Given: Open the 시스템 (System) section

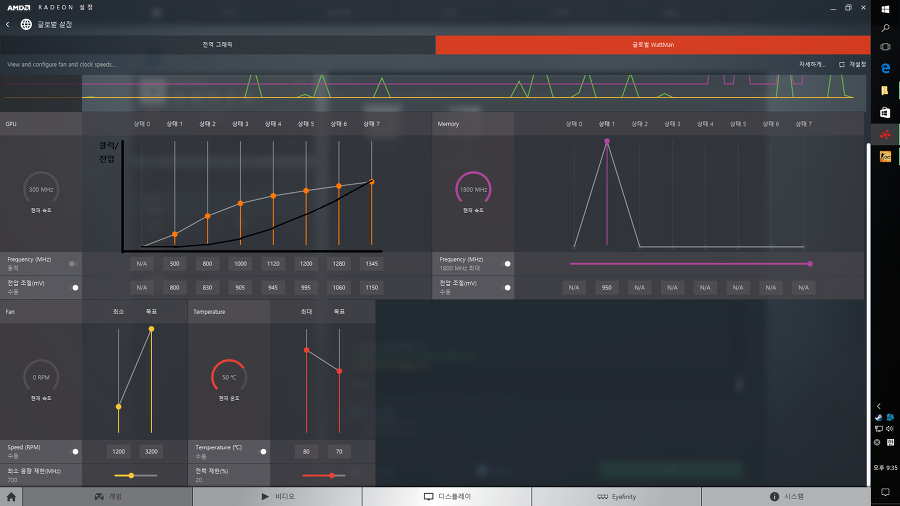Looking at the screenshot, I should coord(786,496).
